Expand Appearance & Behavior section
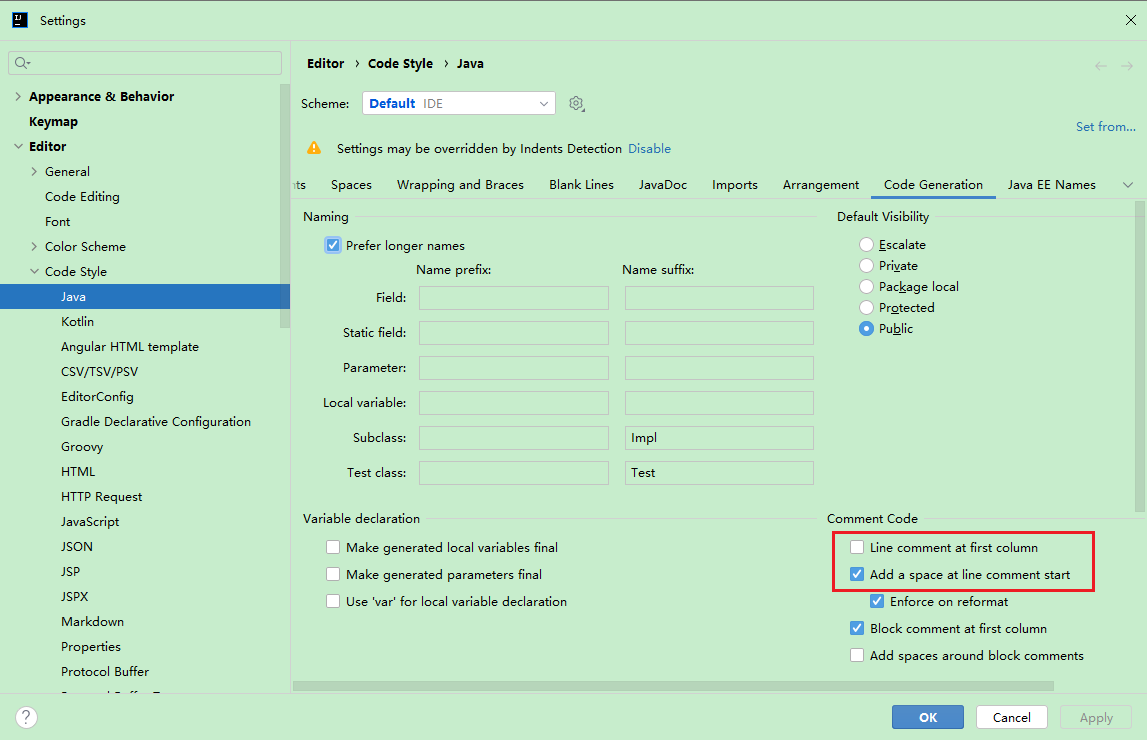This screenshot has width=1147, height=740. pos(18,97)
